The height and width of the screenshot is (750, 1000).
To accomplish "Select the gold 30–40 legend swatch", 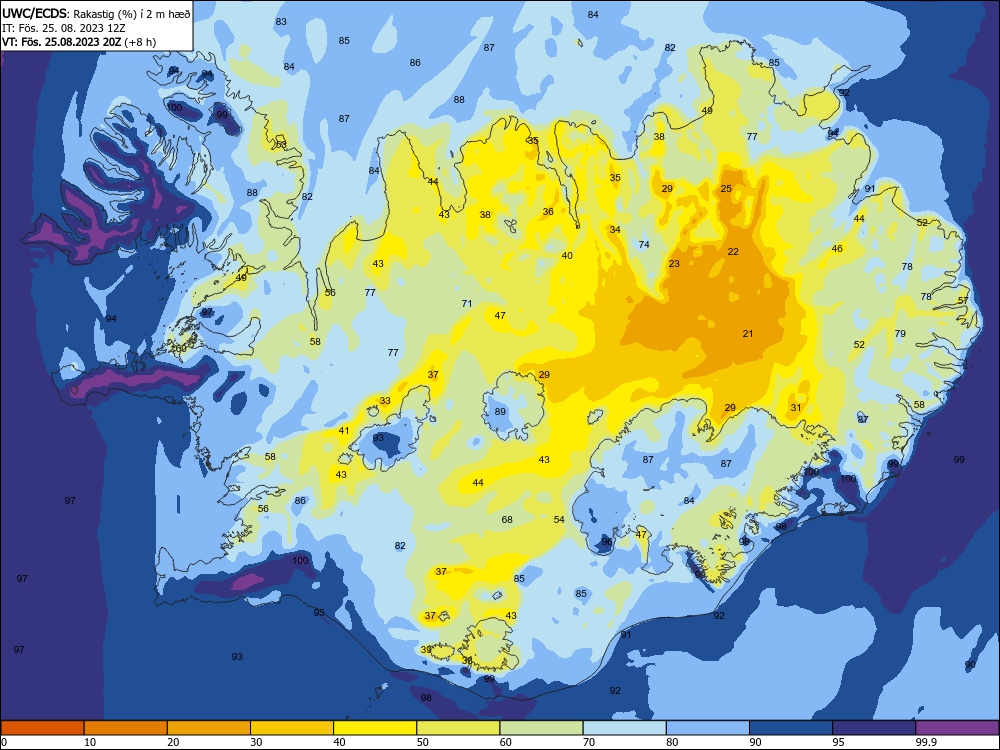I will [x=292, y=728].
